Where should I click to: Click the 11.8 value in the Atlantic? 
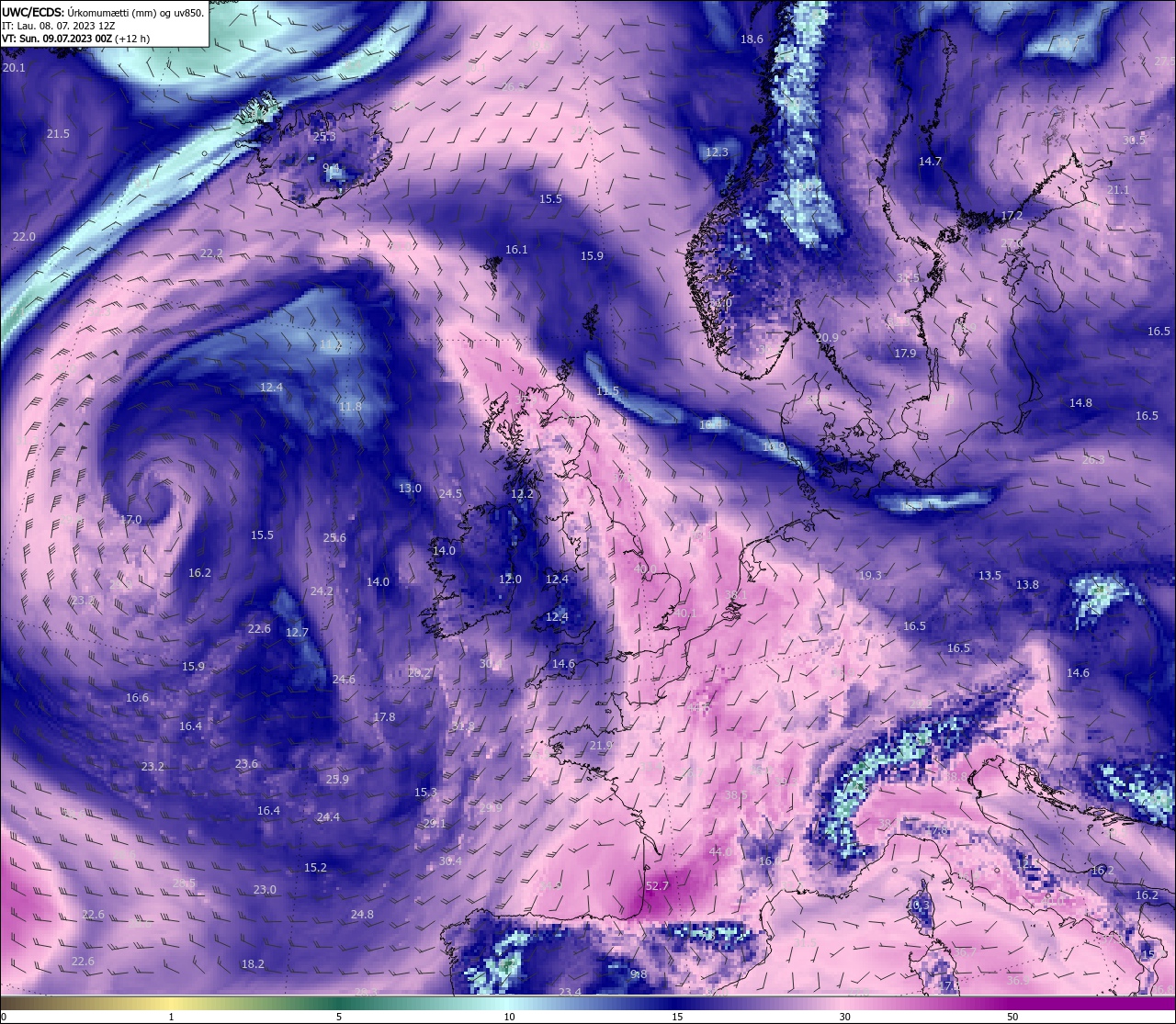coord(350,407)
